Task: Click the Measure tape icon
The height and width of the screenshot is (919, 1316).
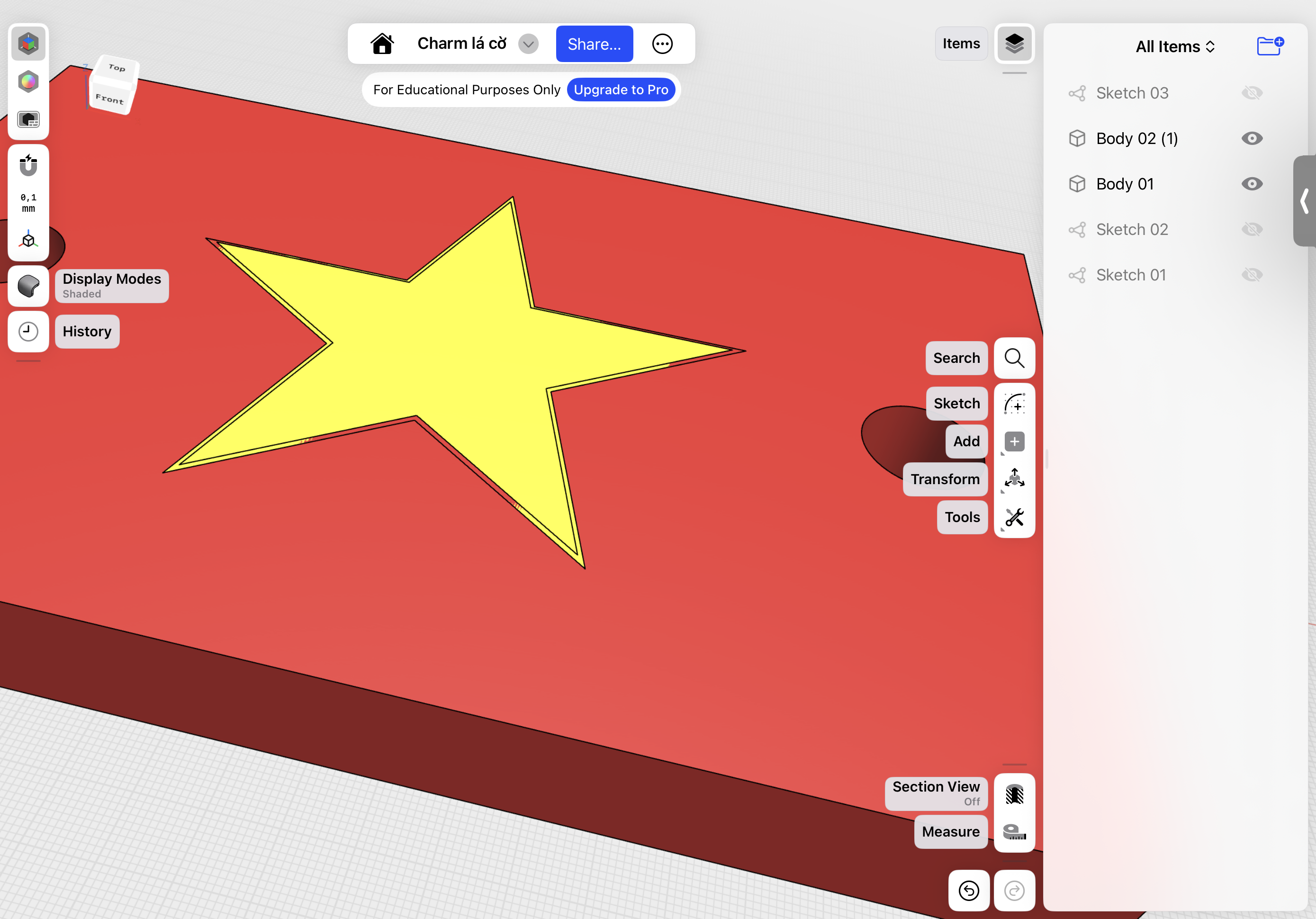Action: coord(1014,832)
